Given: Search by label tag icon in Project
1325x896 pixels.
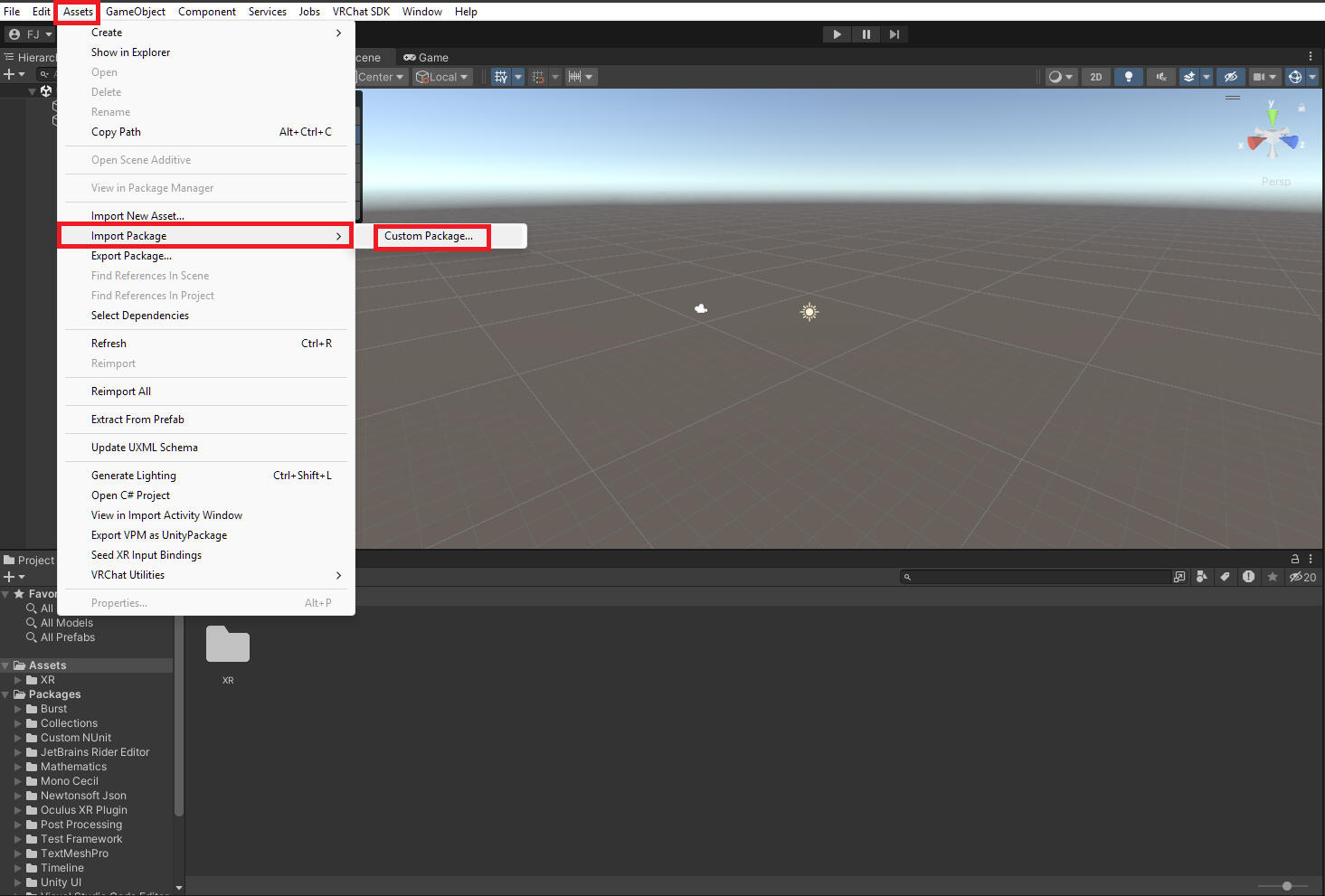Looking at the screenshot, I should click(x=1225, y=577).
